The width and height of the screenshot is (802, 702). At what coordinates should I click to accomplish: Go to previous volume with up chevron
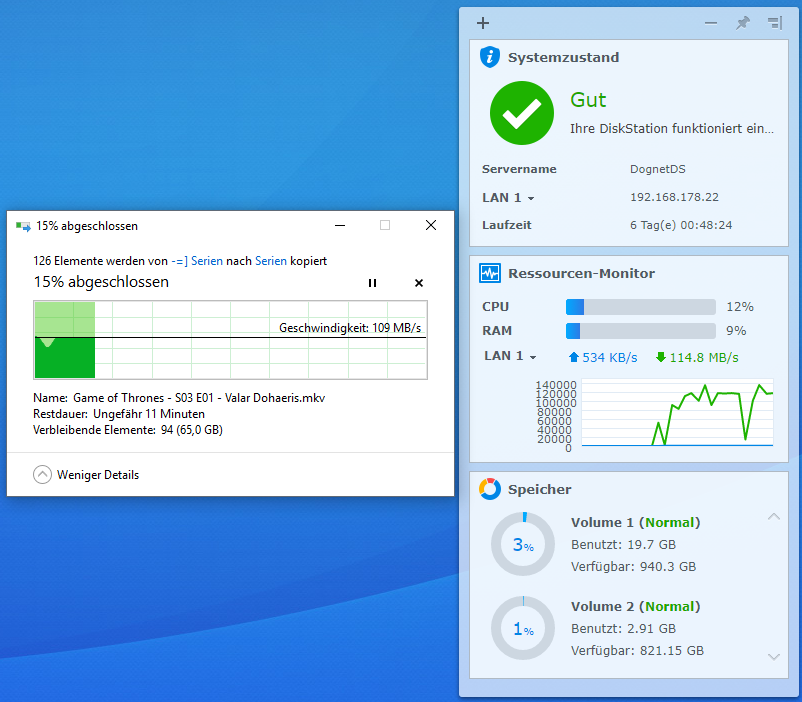tap(774, 517)
